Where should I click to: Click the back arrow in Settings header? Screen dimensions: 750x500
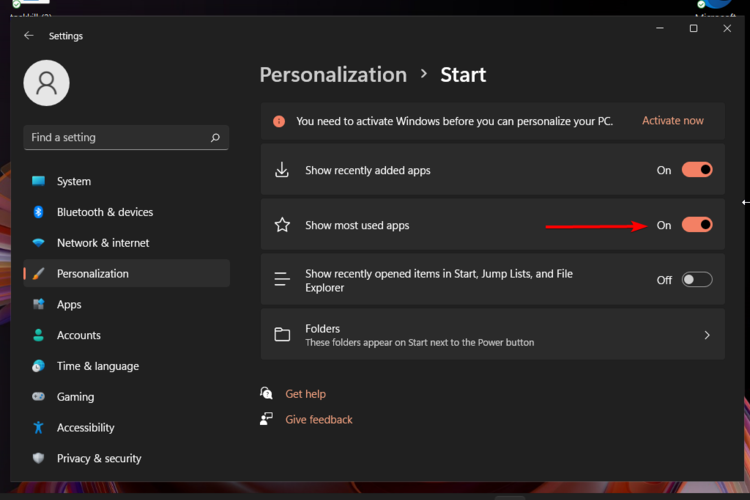29,35
